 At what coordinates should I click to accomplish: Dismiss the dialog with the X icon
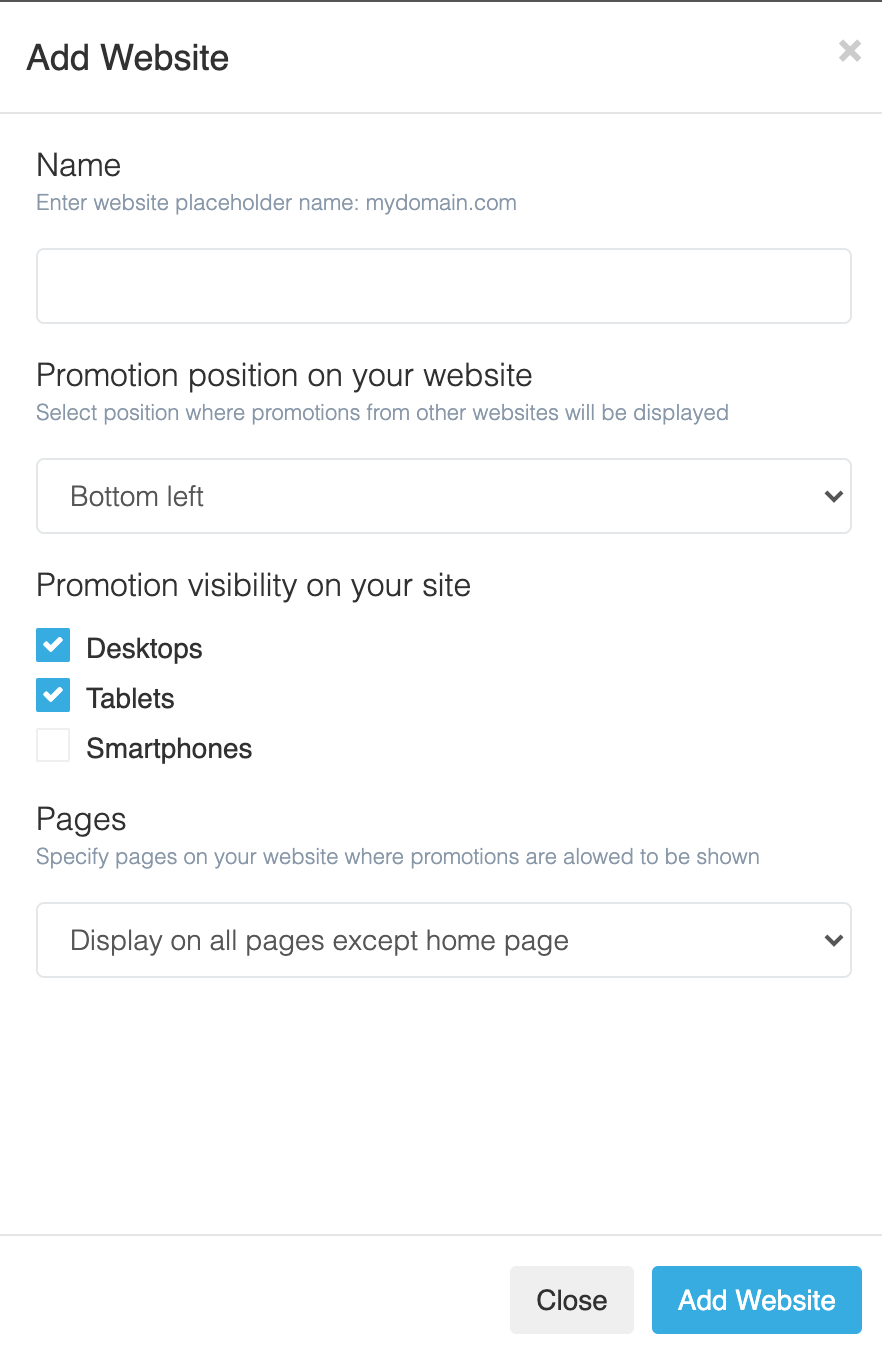(849, 51)
